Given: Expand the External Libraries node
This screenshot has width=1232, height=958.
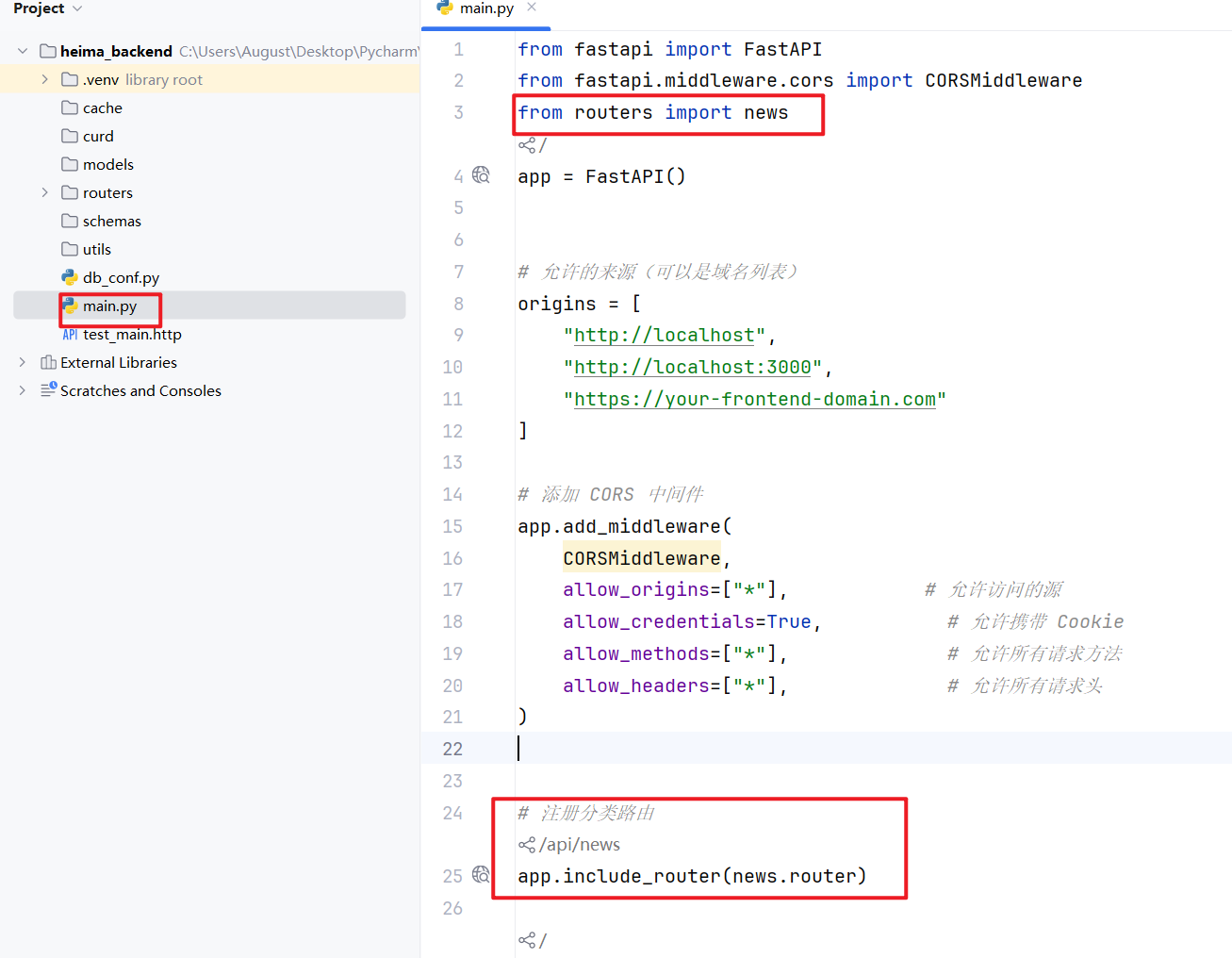Looking at the screenshot, I should click(x=23, y=362).
